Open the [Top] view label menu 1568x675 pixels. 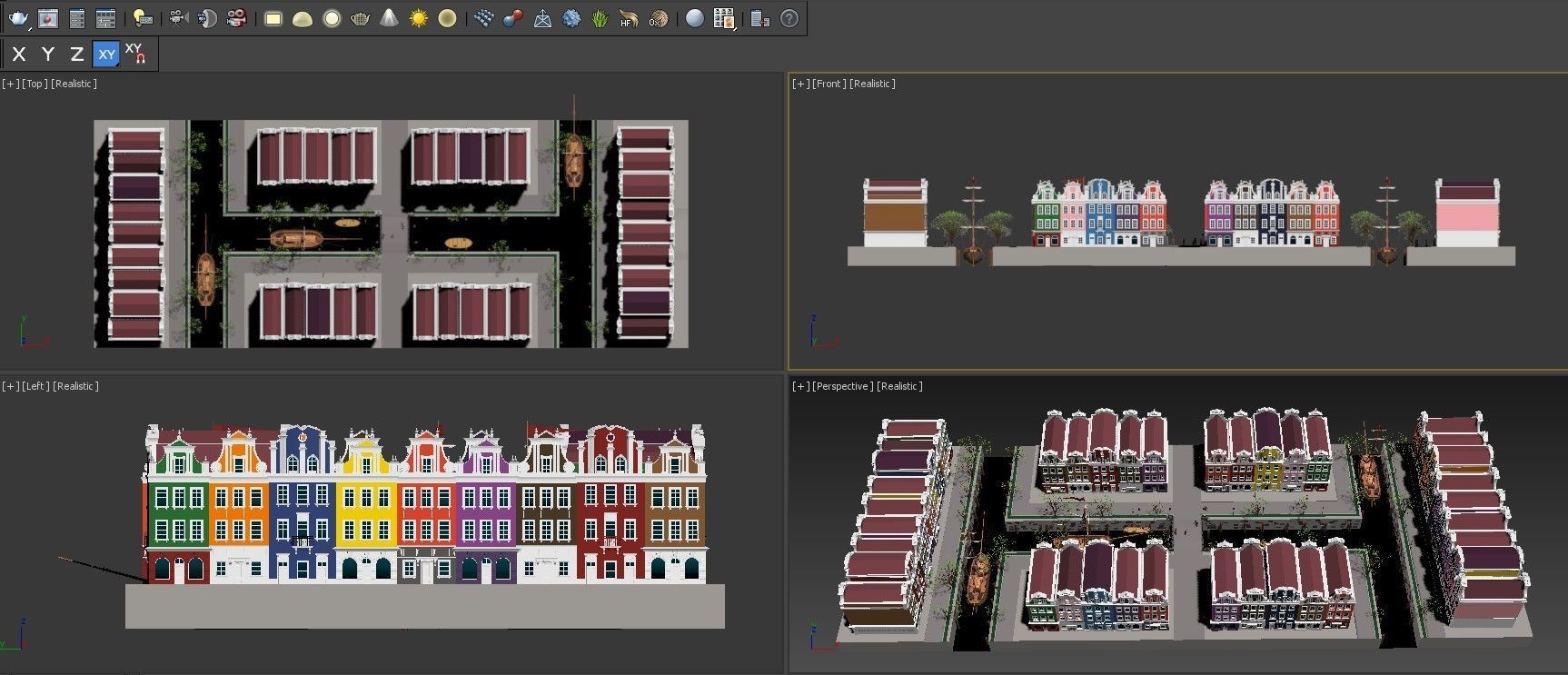(35, 84)
